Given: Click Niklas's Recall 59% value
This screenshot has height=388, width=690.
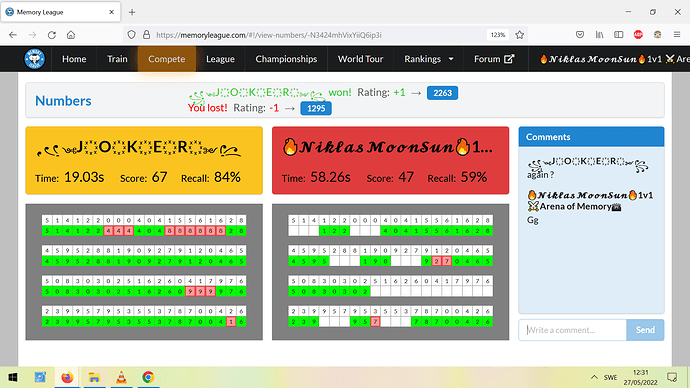Looking at the screenshot, I should pos(474,177).
